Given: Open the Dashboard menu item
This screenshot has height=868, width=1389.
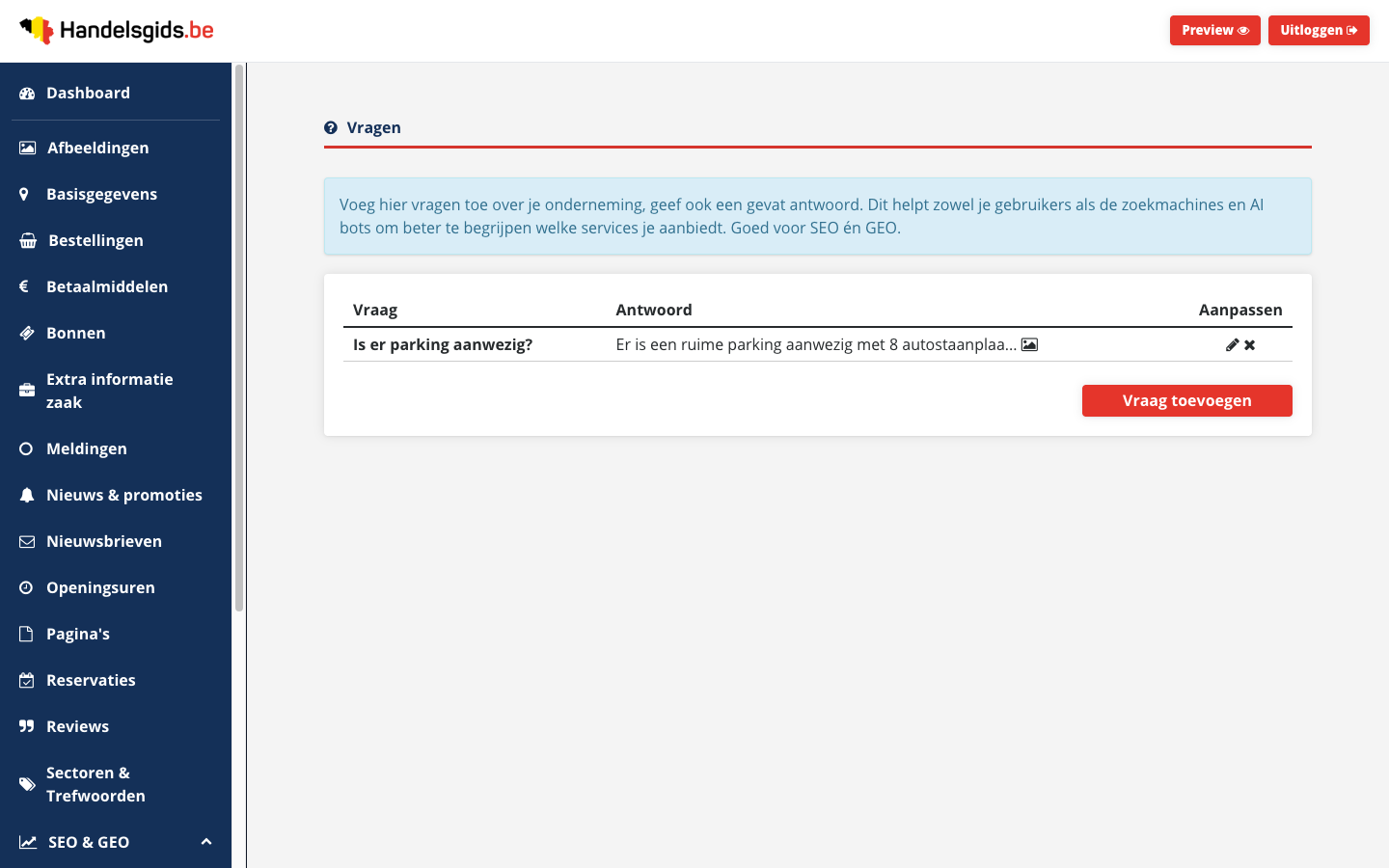Looking at the screenshot, I should coord(88,93).
